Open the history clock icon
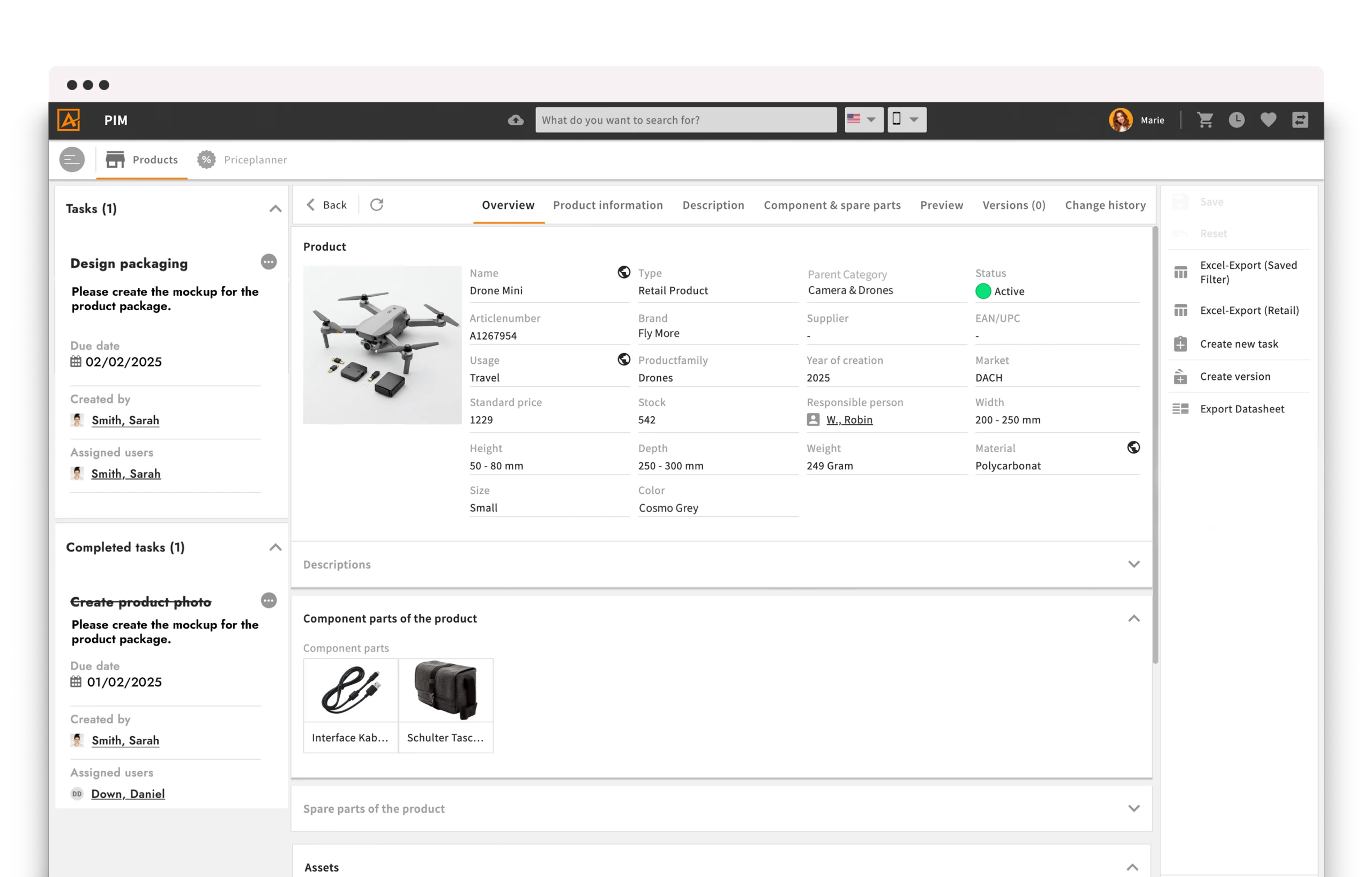Screen dimensions: 1372x877 click(x=1236, y=119)
